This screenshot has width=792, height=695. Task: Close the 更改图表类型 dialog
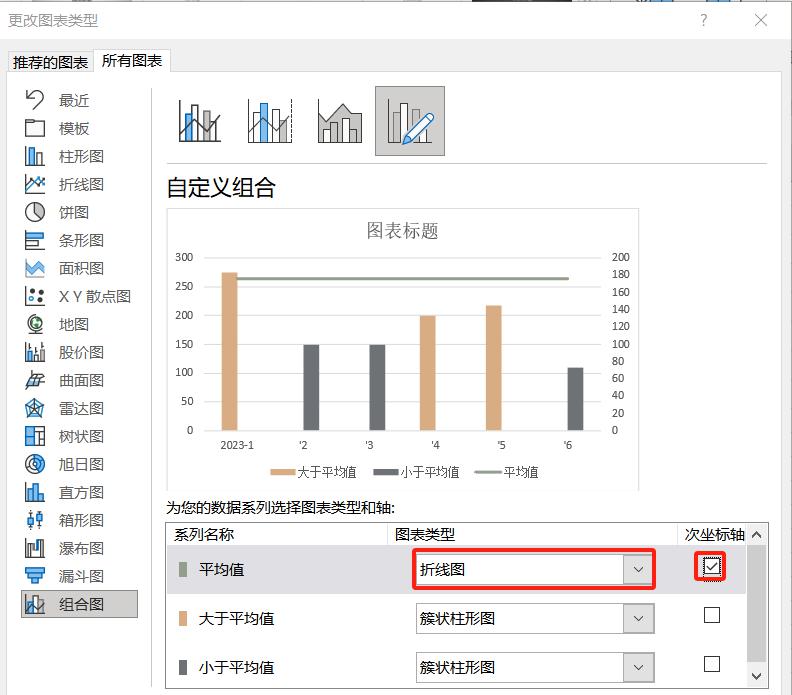(761, 20)
